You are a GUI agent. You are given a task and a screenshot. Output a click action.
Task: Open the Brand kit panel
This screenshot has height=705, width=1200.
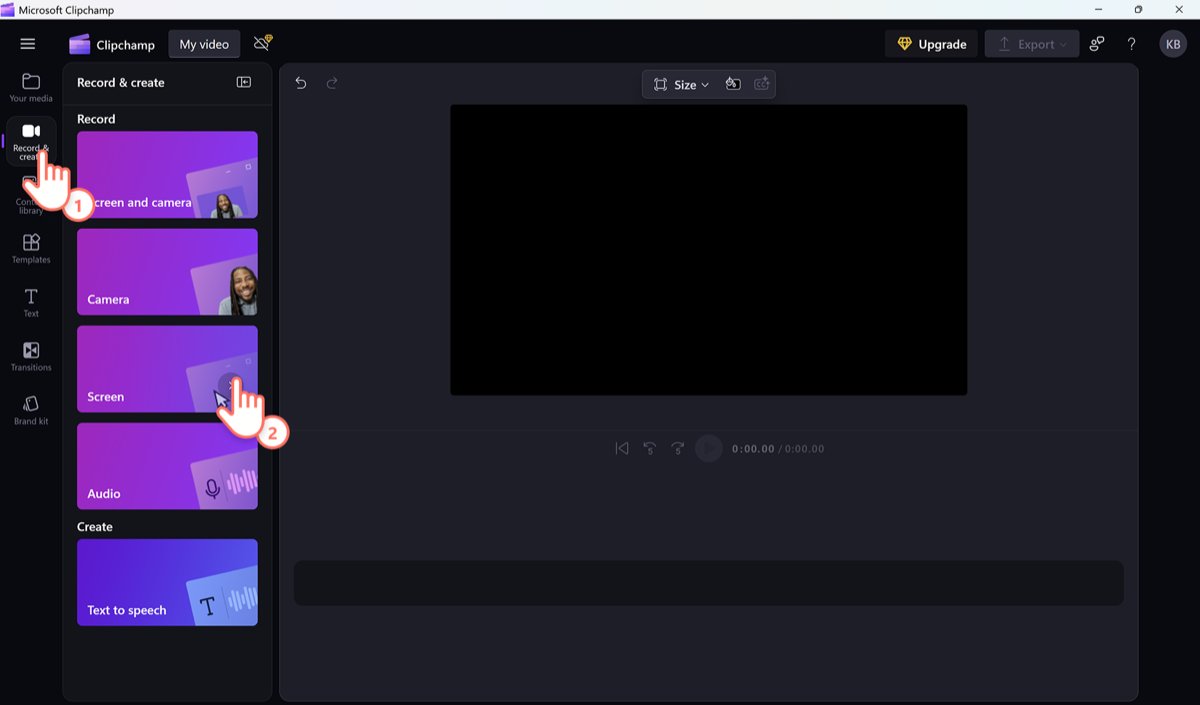click(30, 410)
